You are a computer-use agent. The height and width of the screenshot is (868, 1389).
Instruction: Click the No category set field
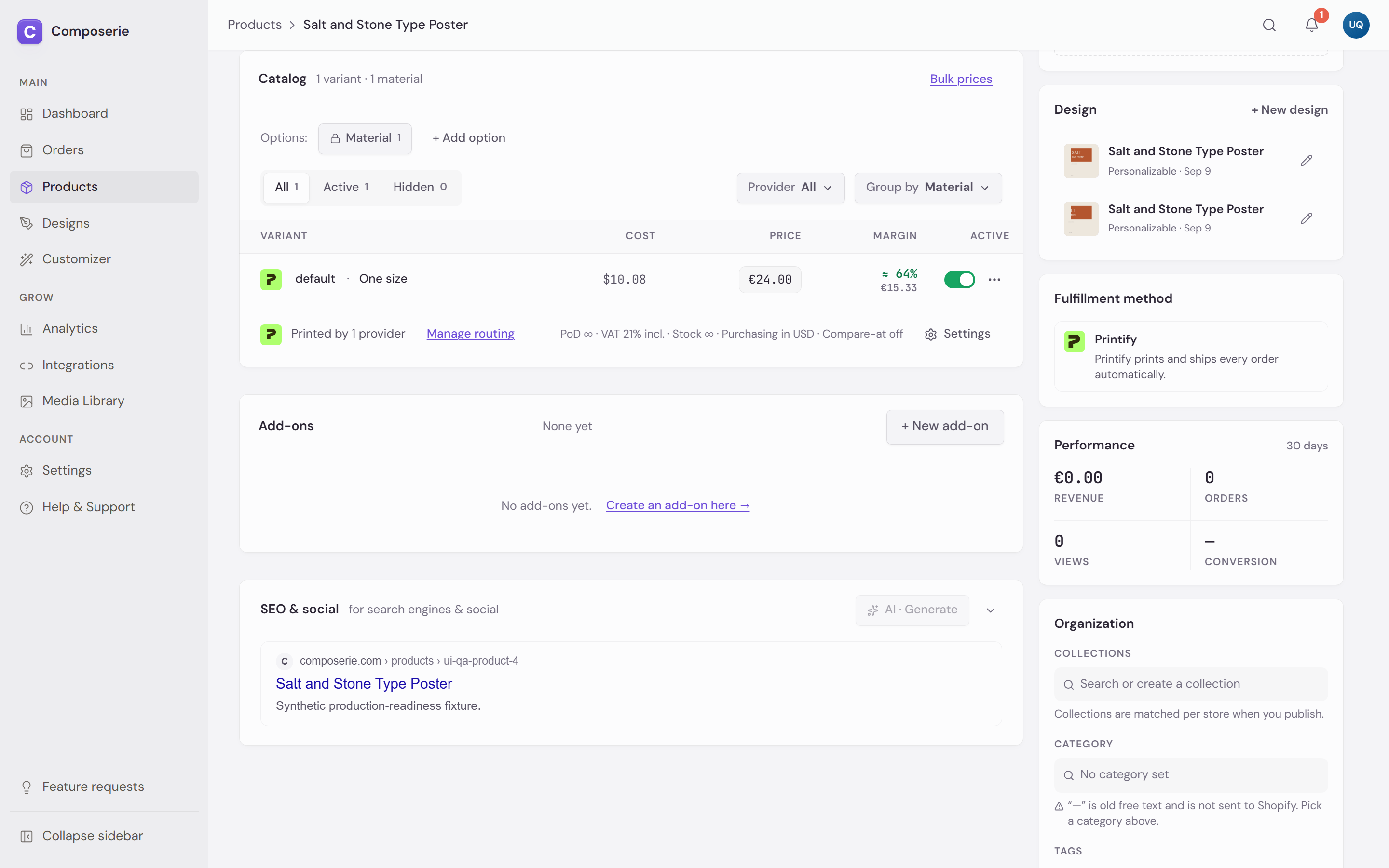click(1191, 775)
